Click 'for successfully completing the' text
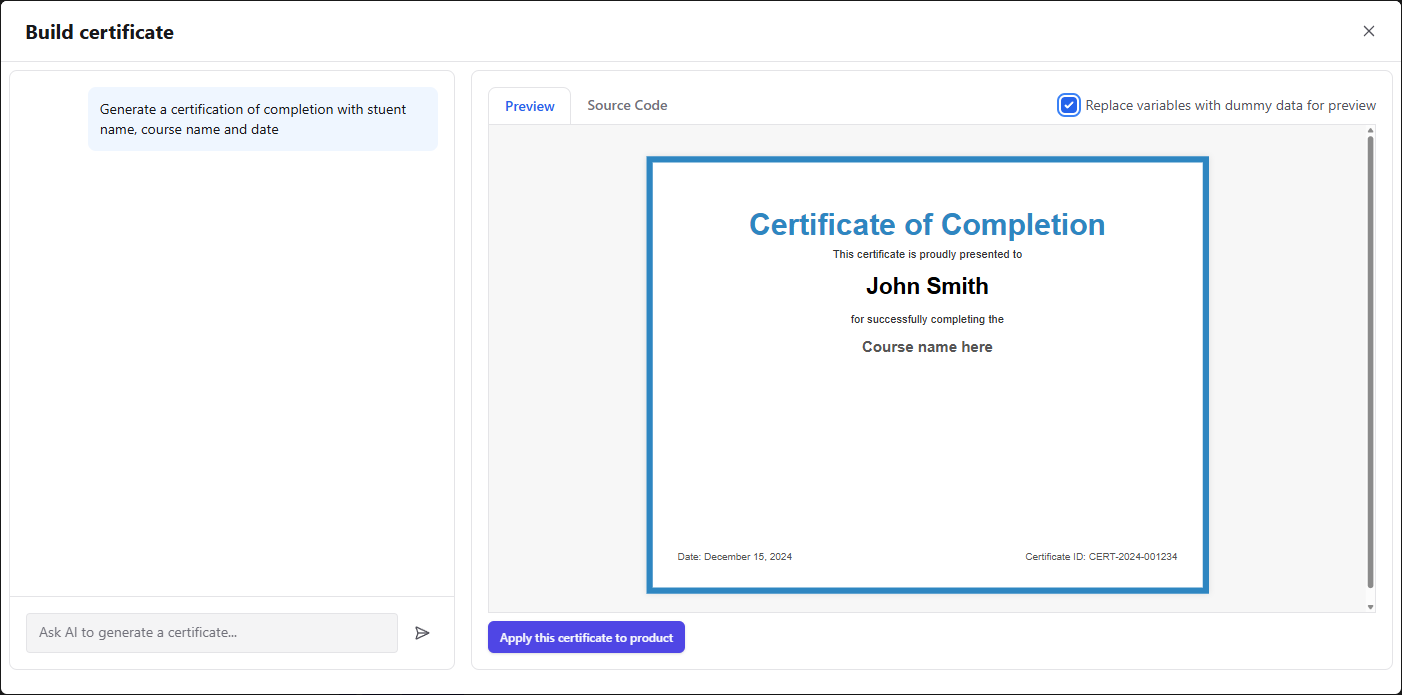The width and height of the screenshot is (1402, 695). click(x=927, y=320)
